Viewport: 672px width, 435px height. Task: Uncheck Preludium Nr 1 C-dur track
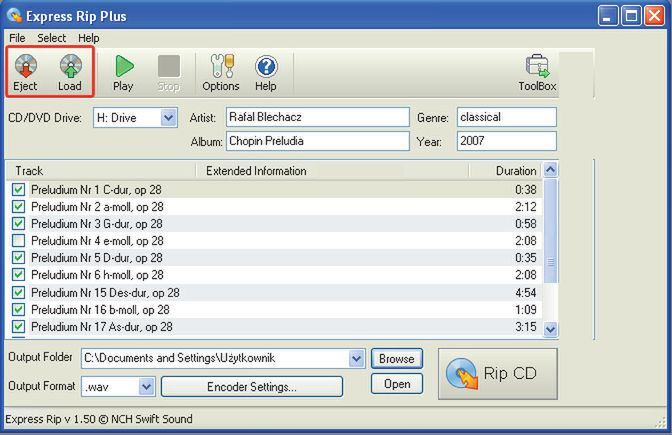coord(18,189)
